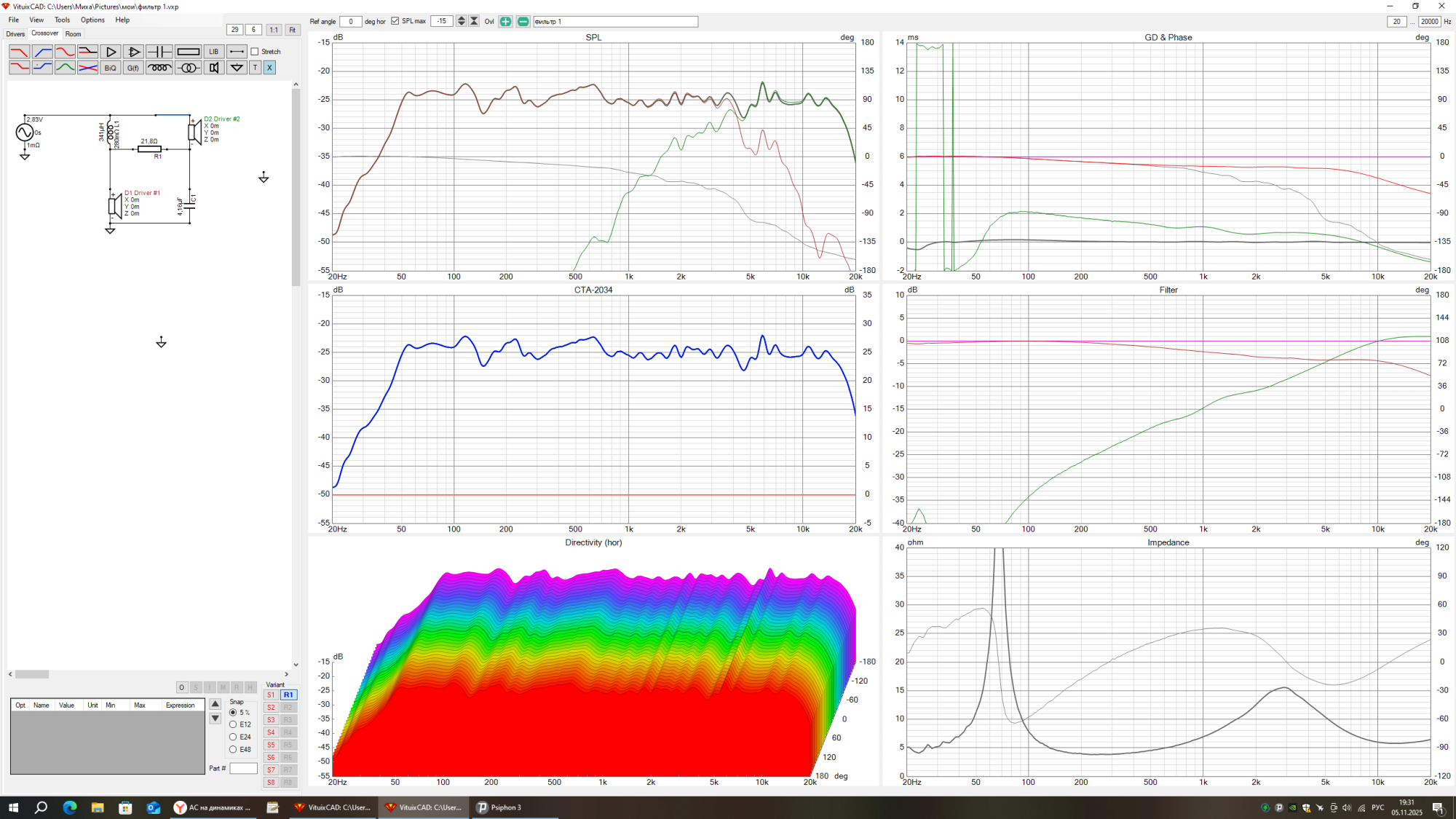Click the overlay name text field

pos(615,22)
